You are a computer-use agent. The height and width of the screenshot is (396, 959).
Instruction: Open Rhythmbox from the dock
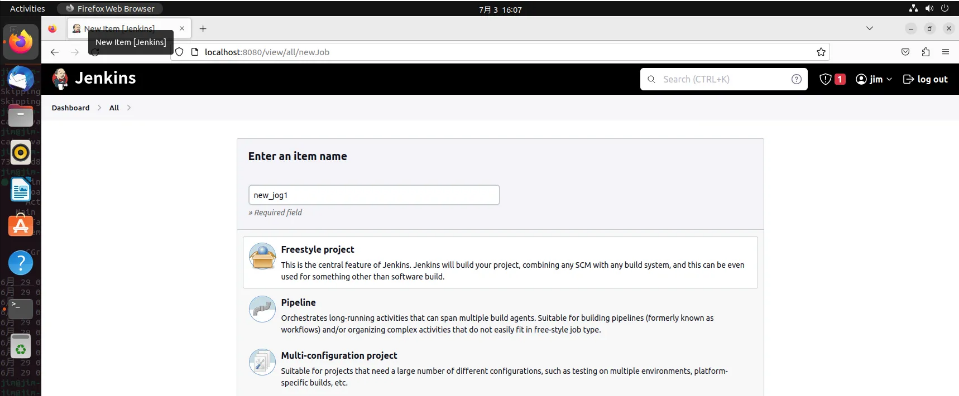pyautogui.click(x=21, y=152)
